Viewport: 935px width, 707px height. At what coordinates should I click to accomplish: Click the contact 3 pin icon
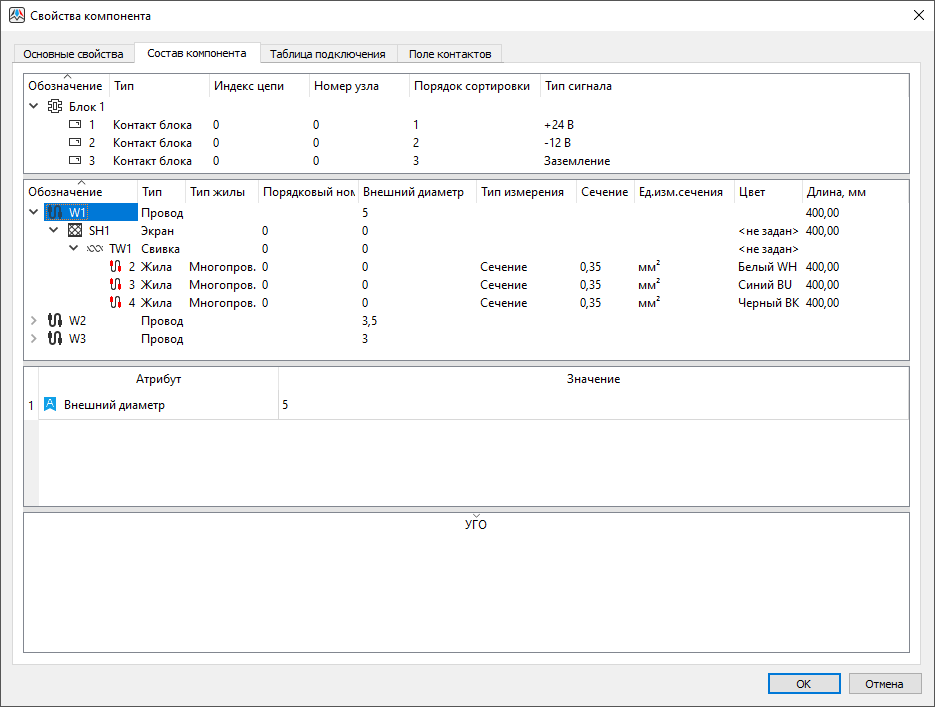tap(75, 161)
